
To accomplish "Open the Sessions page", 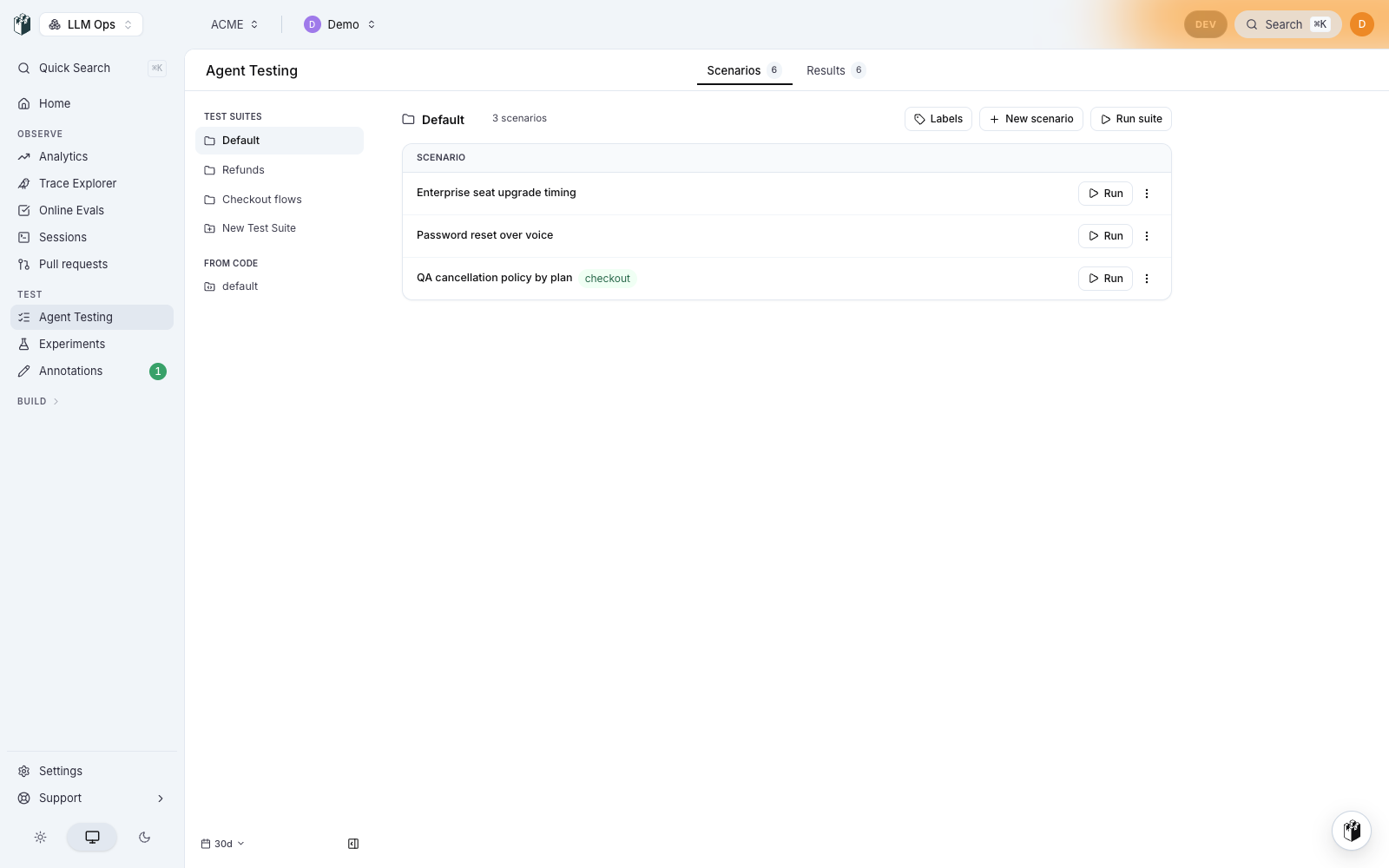I will coord(92,237).
